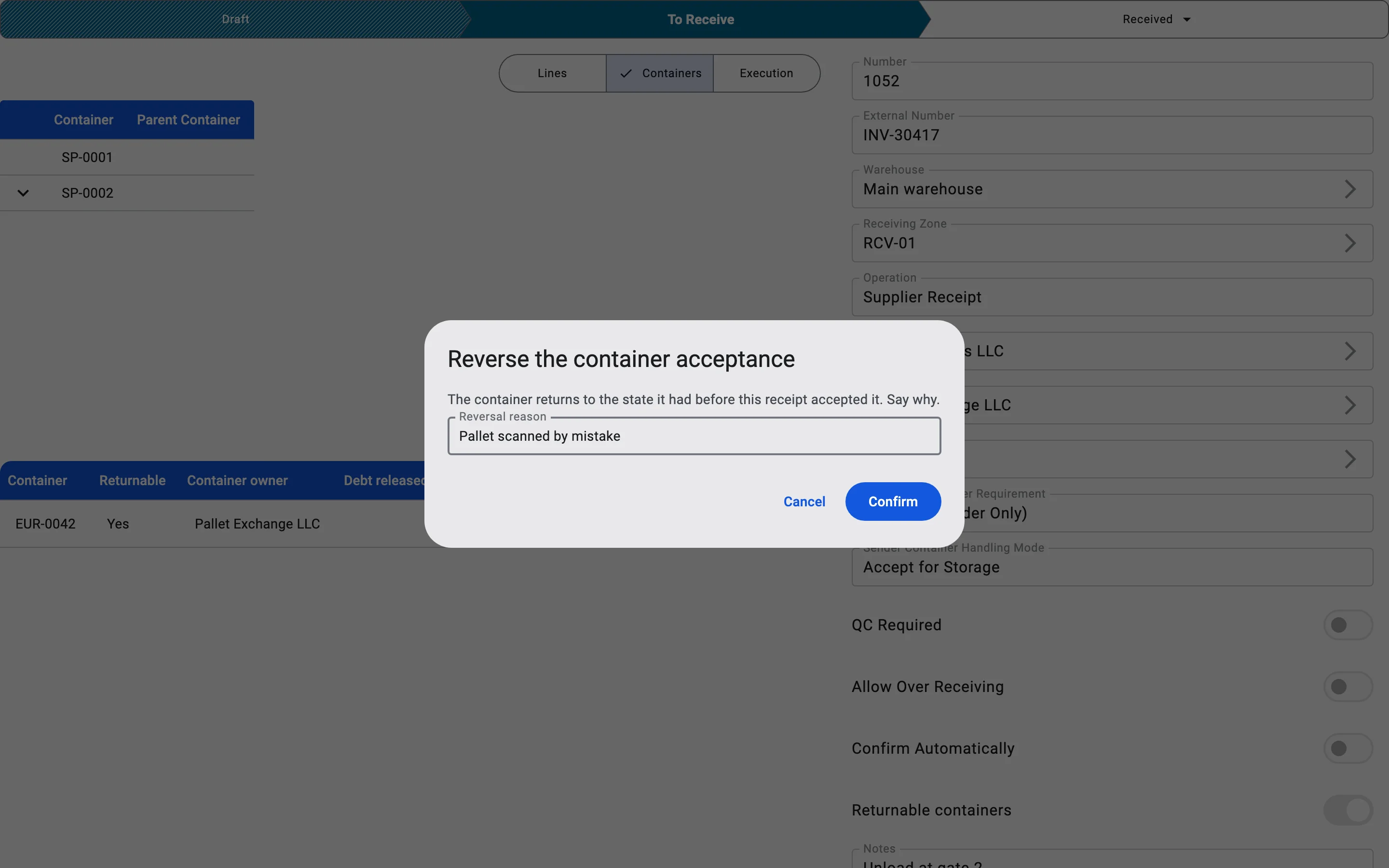
Task: Select the Containers tab
Action: (x=659, y=73)
